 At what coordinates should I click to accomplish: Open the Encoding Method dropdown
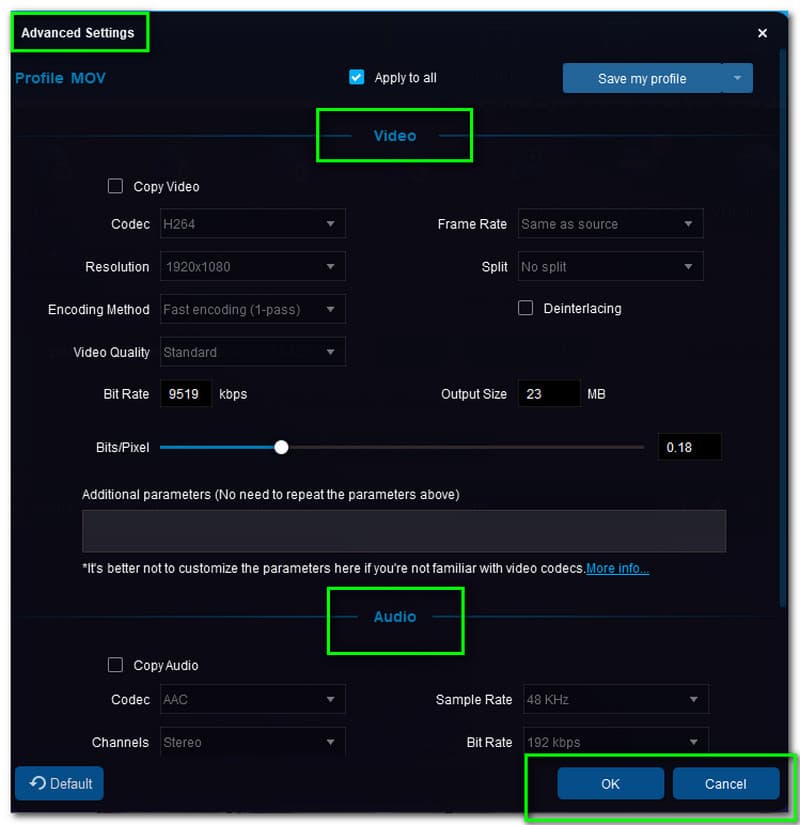click(x=252, y=309)
